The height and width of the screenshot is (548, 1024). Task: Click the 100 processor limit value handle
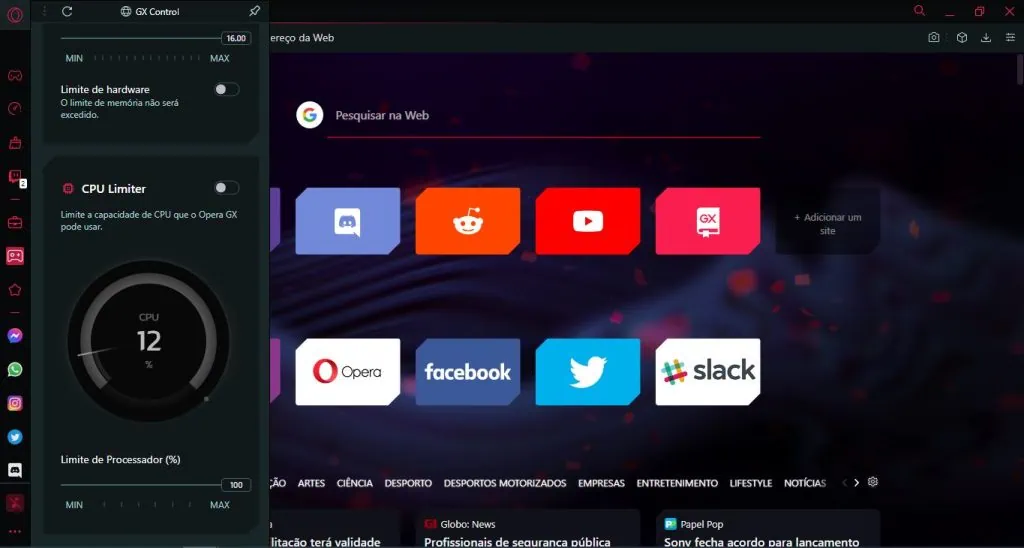tap(236, 485)
